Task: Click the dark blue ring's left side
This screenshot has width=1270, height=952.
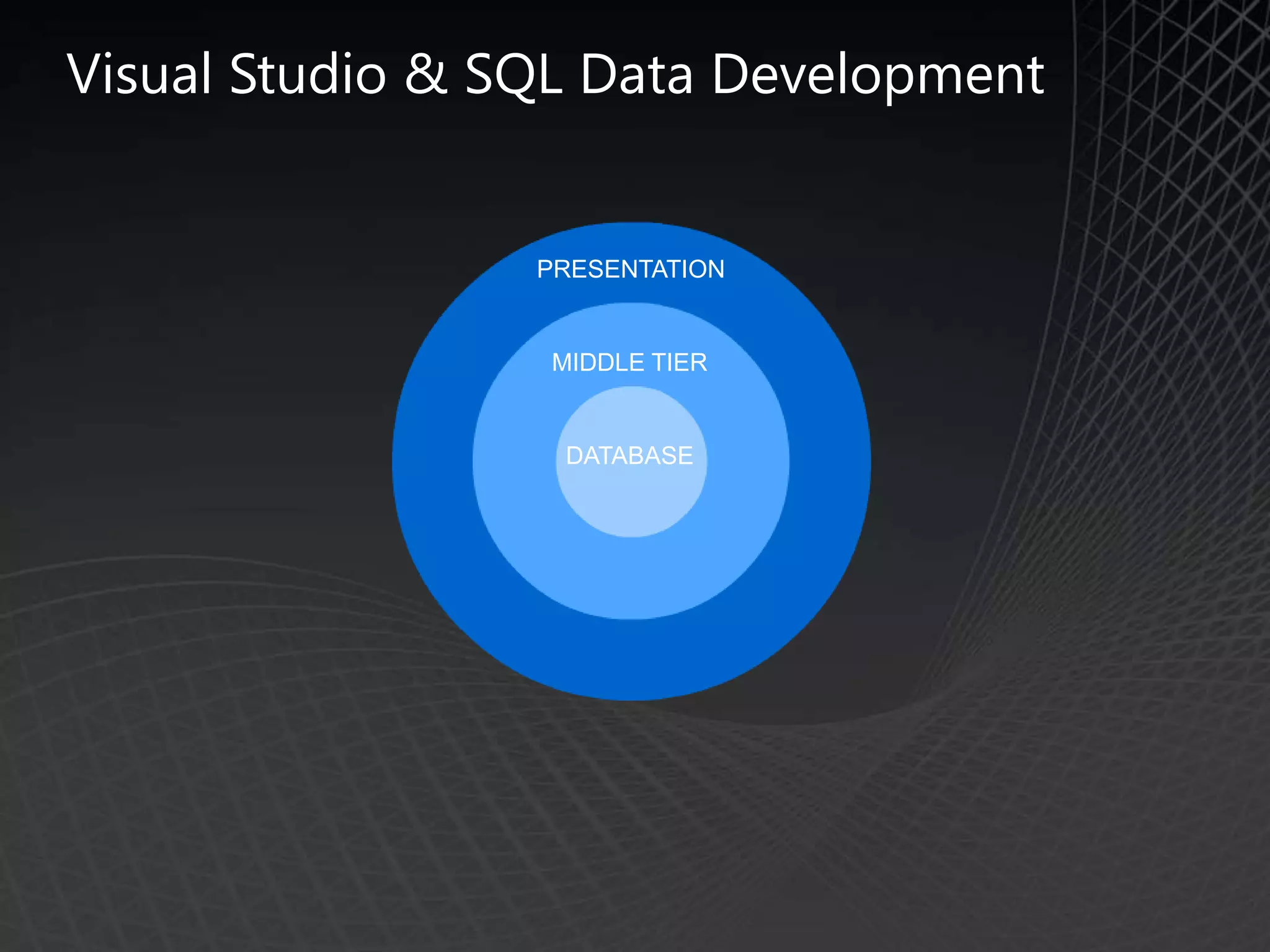Action: coord(432,462)
